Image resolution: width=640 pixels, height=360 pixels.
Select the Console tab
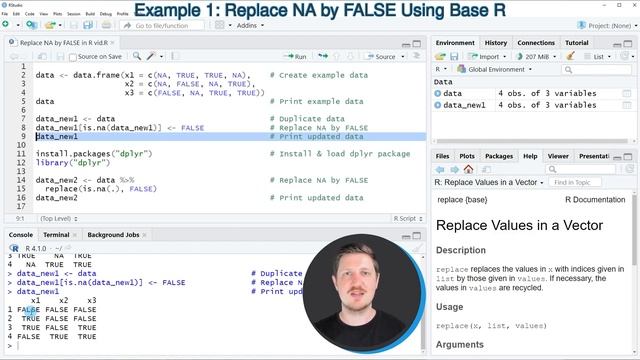[20, 235]
